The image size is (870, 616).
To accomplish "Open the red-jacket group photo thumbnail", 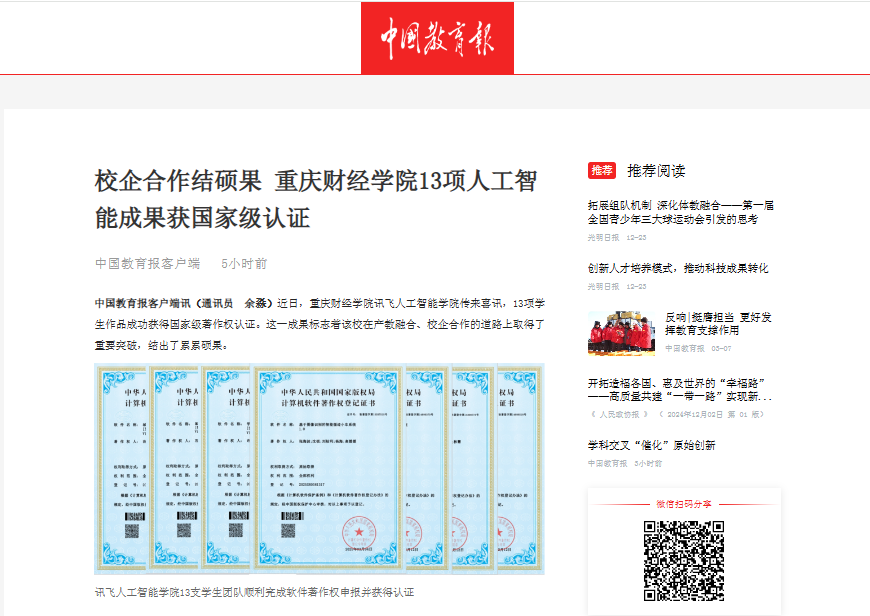I will (x=621, y=332).
